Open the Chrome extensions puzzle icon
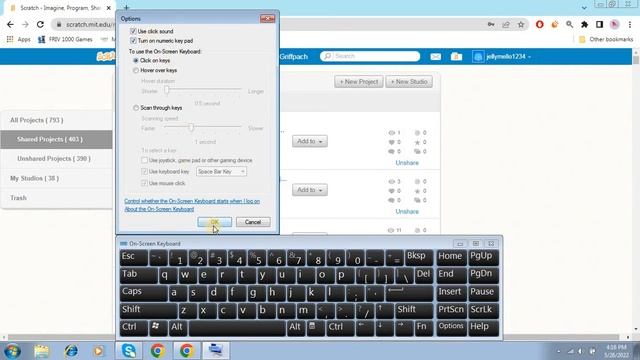The height and width of the screenshot is (360, 640). (x=584, y=24)
